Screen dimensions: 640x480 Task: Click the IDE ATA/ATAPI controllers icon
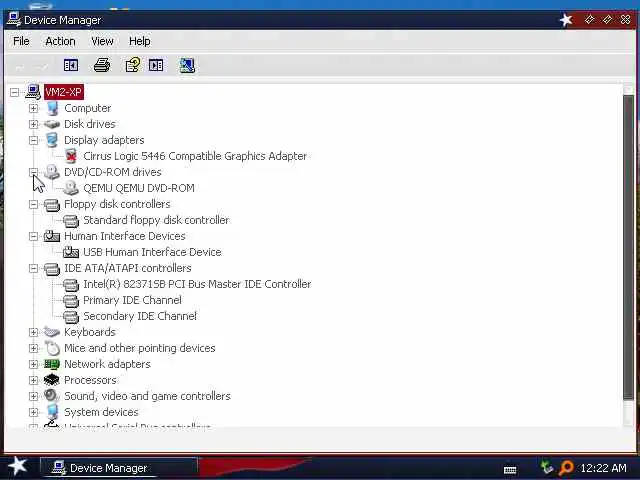52,269
